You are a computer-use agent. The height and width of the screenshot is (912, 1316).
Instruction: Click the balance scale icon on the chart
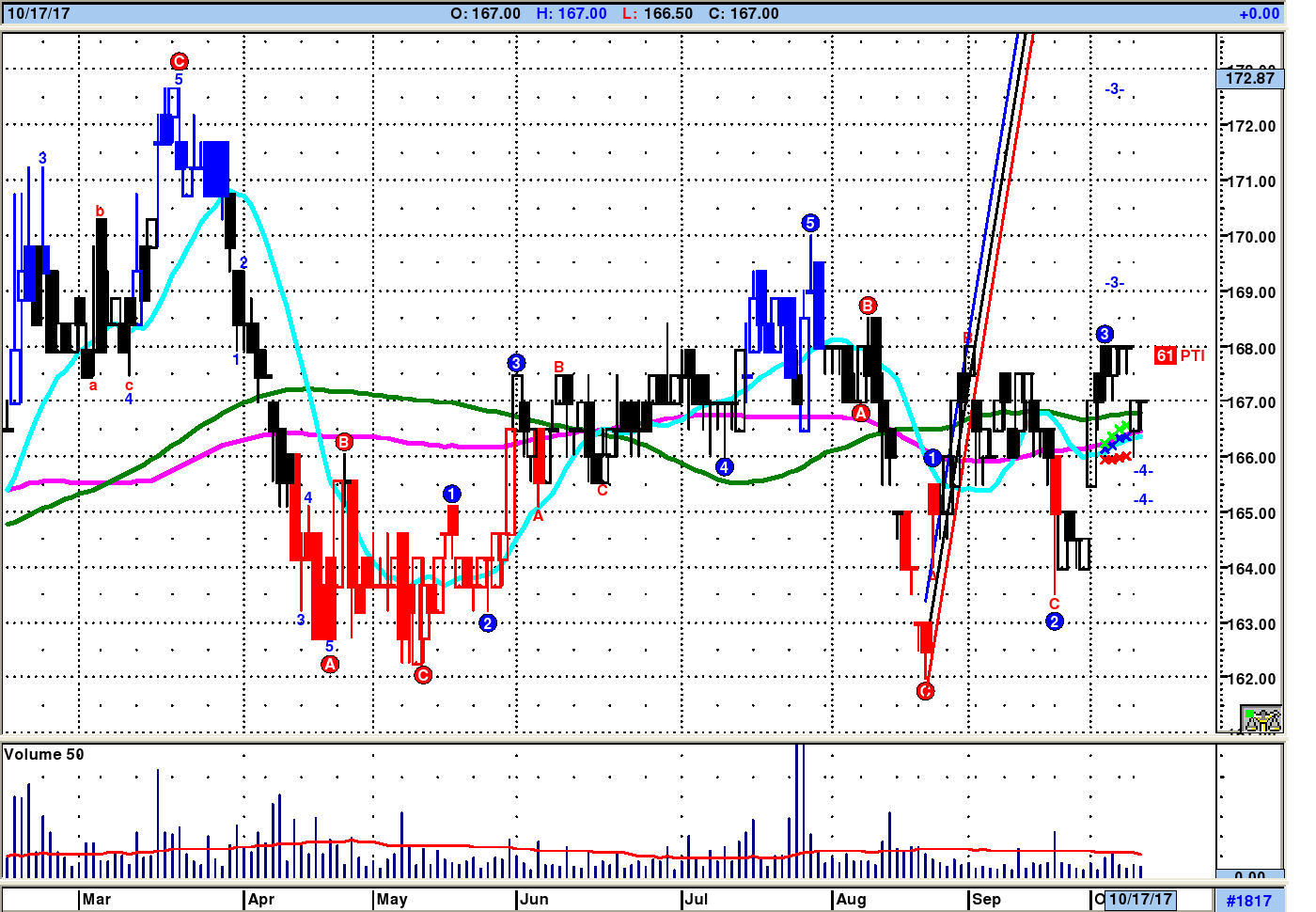pos(1261,720)
